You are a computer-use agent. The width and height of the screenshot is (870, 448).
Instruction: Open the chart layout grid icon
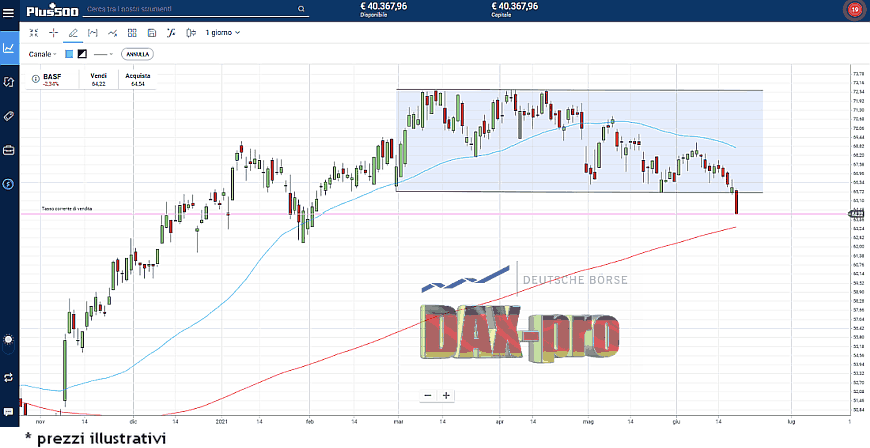(132, 33)
